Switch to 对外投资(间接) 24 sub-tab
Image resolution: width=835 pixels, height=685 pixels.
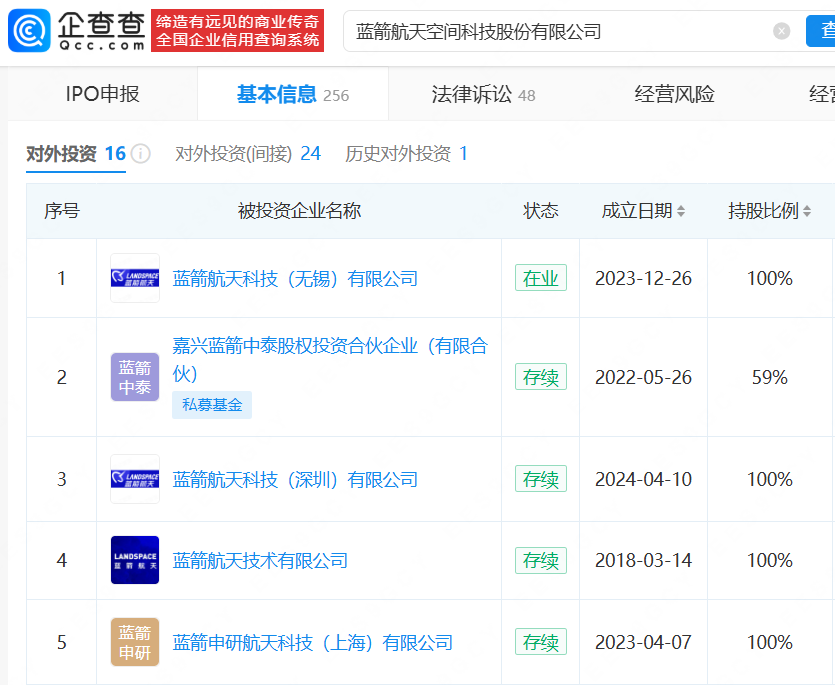248,154
